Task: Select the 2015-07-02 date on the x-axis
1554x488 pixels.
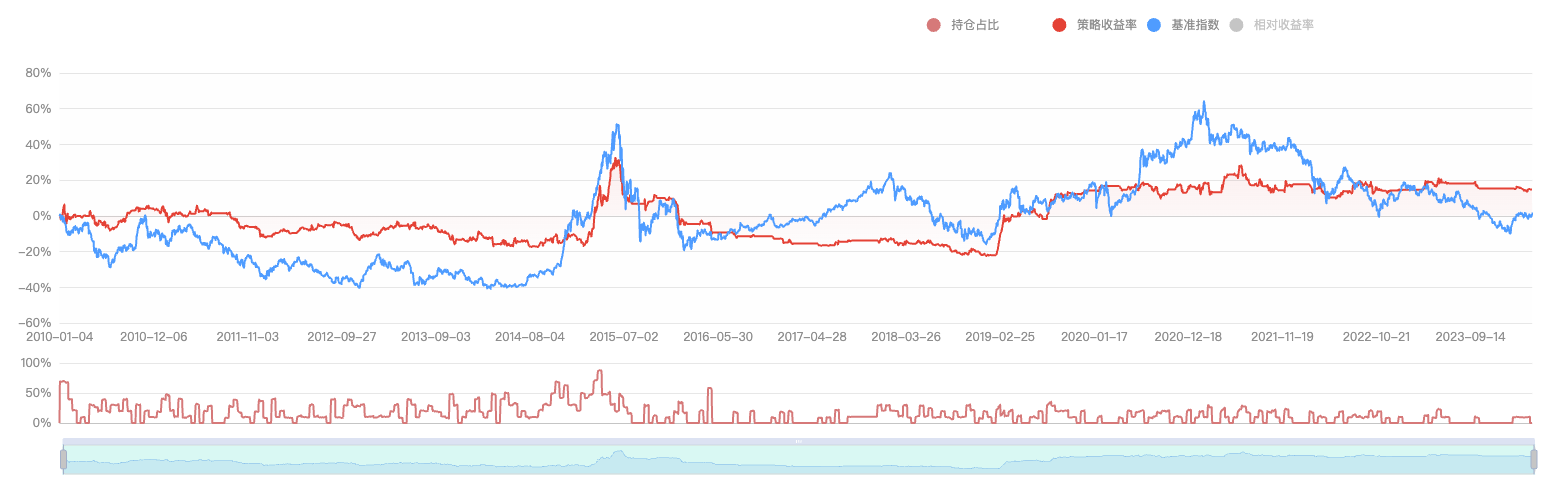Action: pos(624,337)
